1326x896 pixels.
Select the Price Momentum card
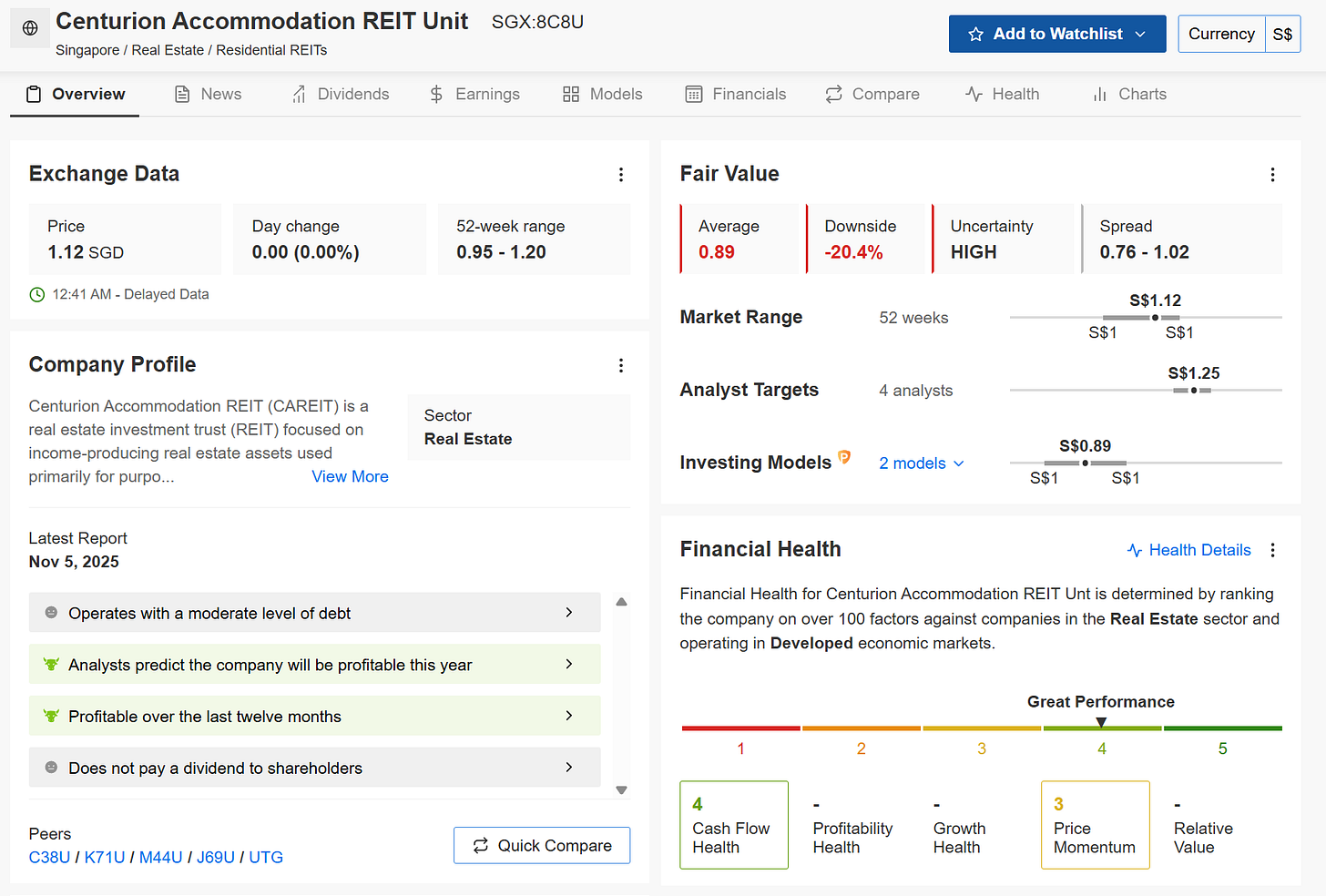coord(1095,825)
